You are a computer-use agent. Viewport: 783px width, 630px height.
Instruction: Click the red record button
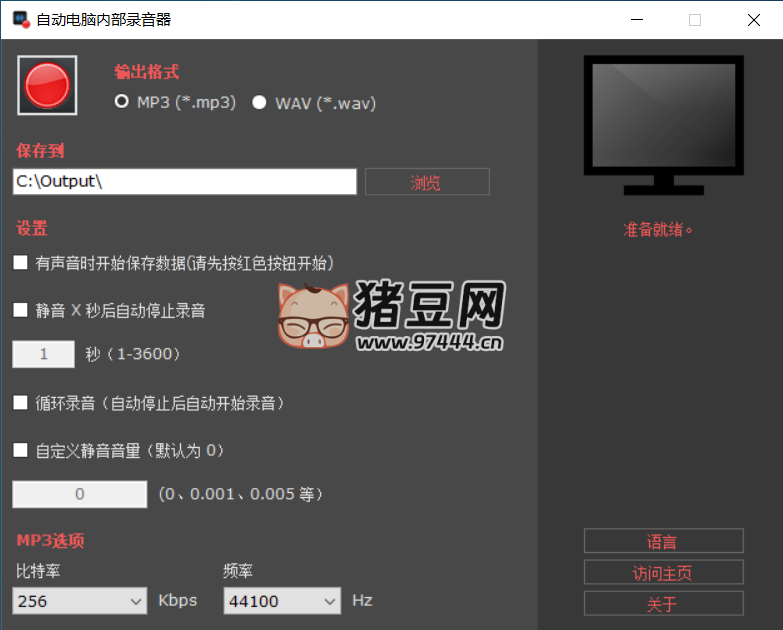[47, 85]
